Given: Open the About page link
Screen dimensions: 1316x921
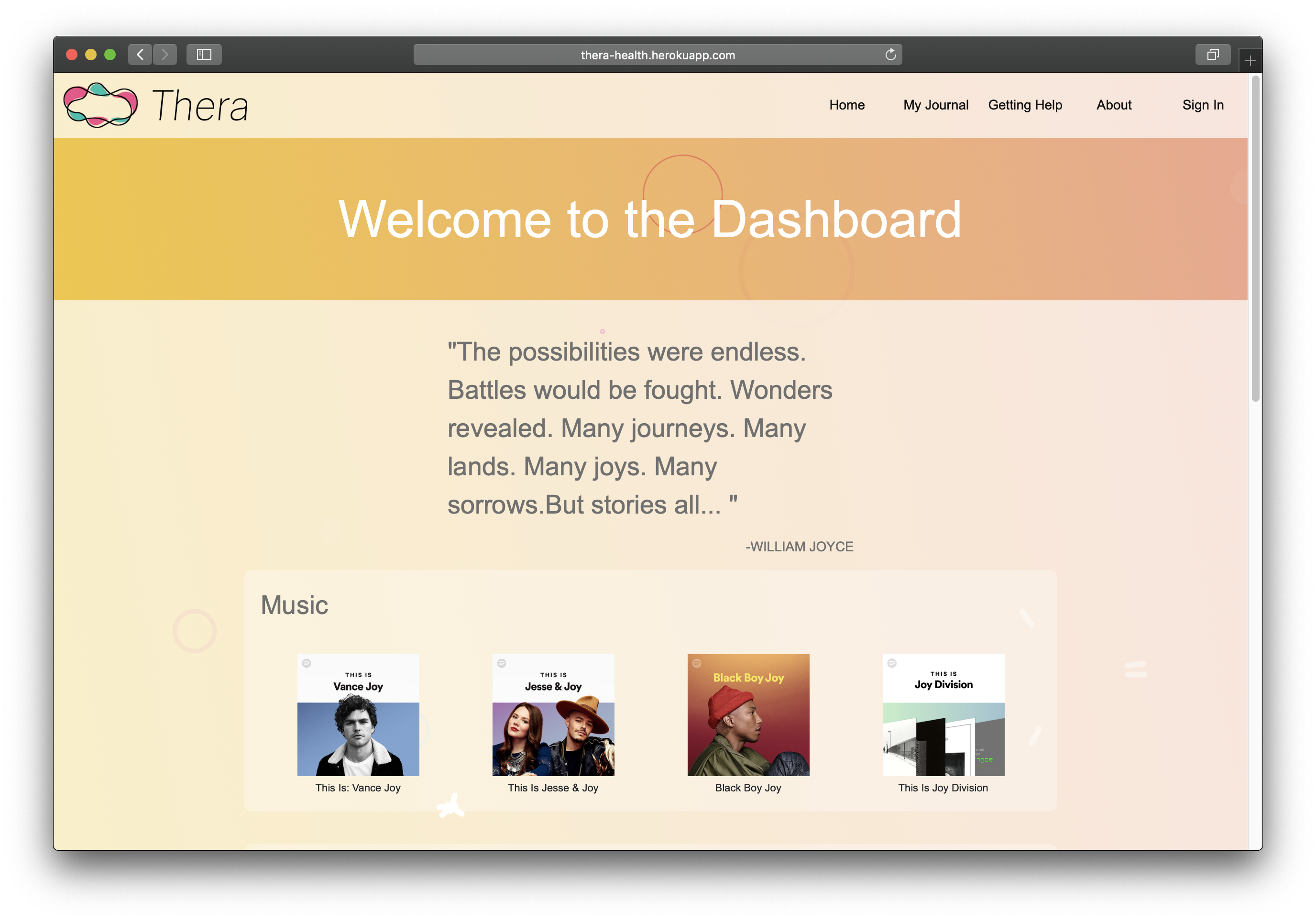Looking at the screenshot, I should 1114,105.
